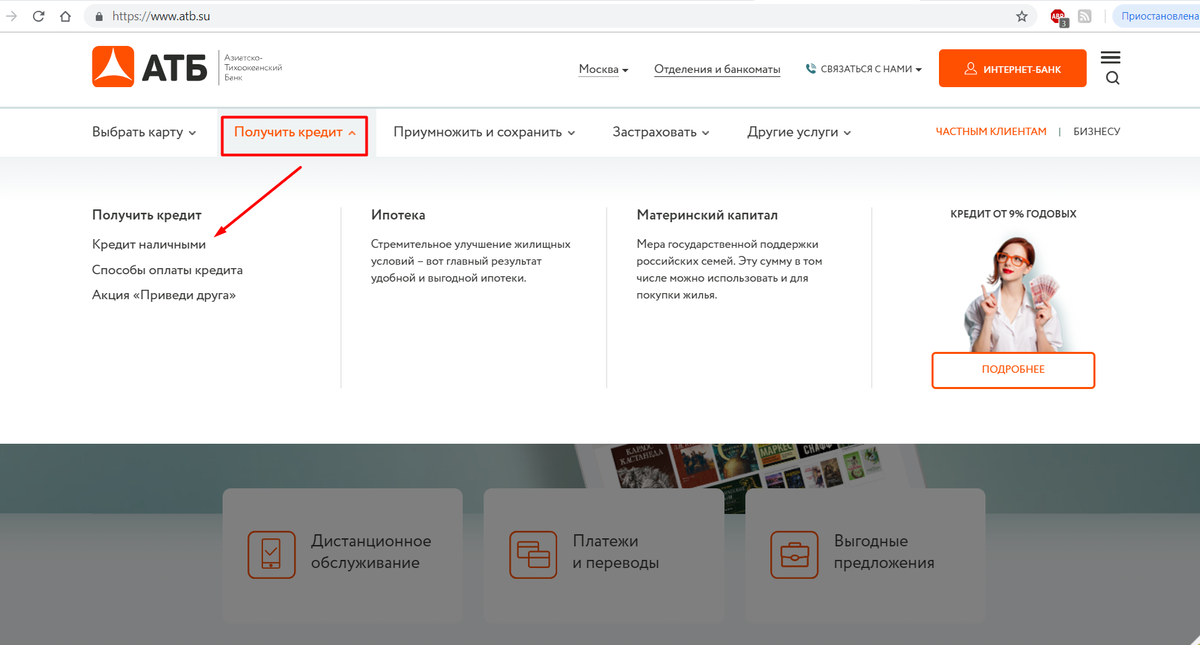1200x645 pixels.
Task: Collapse the Получить кредит dropdown menu
Action: pyautogui.click(x=293, y=132)
